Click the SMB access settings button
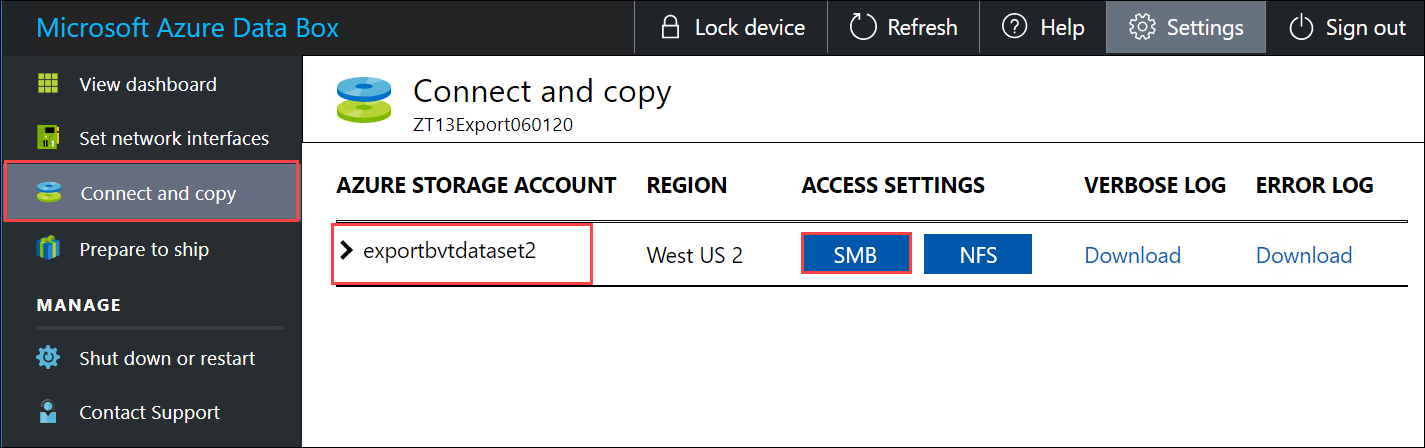Image resolution: width=1425 pixels, height=448 pixels. [855, 254]
